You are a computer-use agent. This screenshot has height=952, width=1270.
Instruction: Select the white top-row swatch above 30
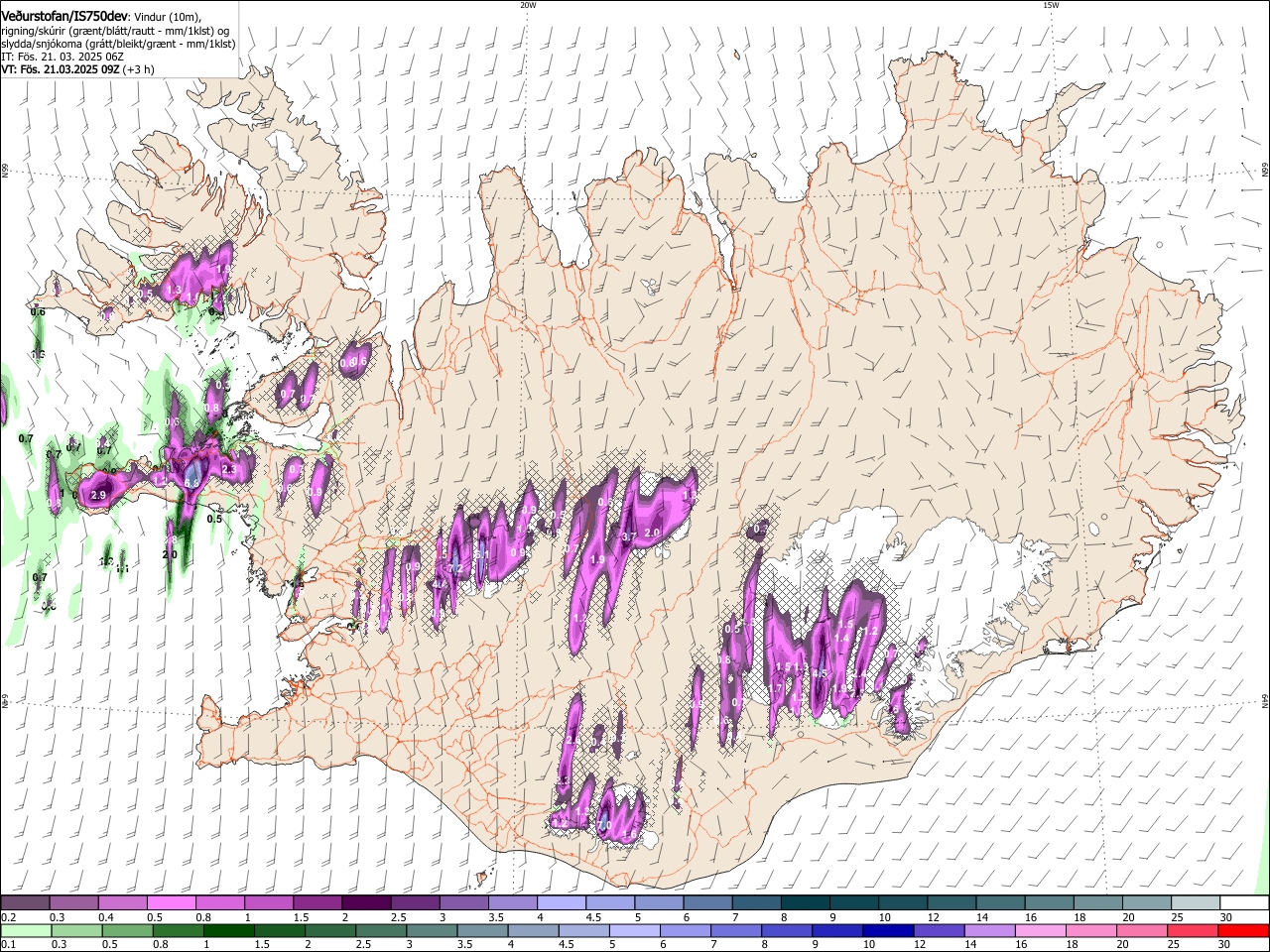1244,902
